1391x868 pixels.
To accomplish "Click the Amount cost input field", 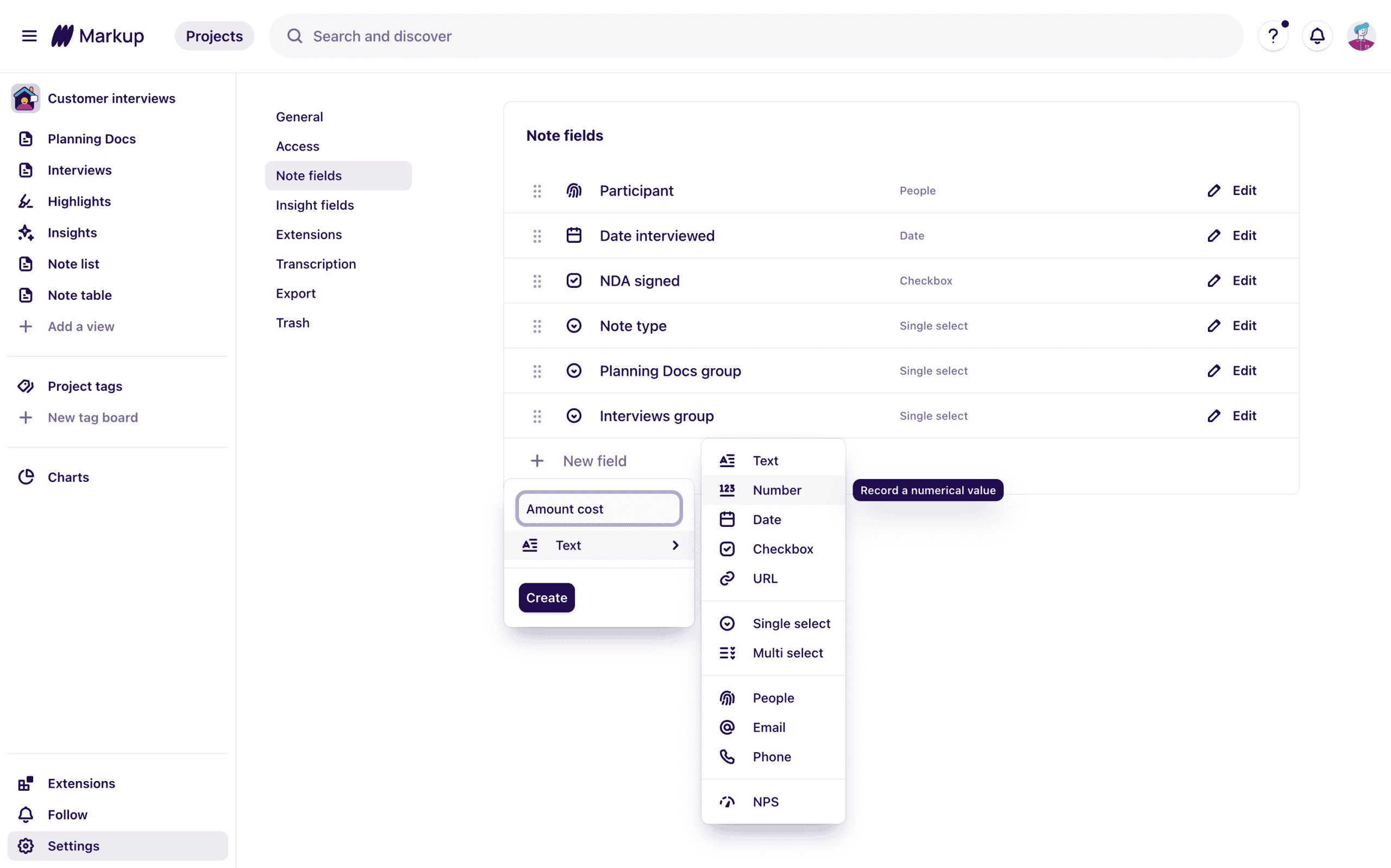I will (598, 508).
